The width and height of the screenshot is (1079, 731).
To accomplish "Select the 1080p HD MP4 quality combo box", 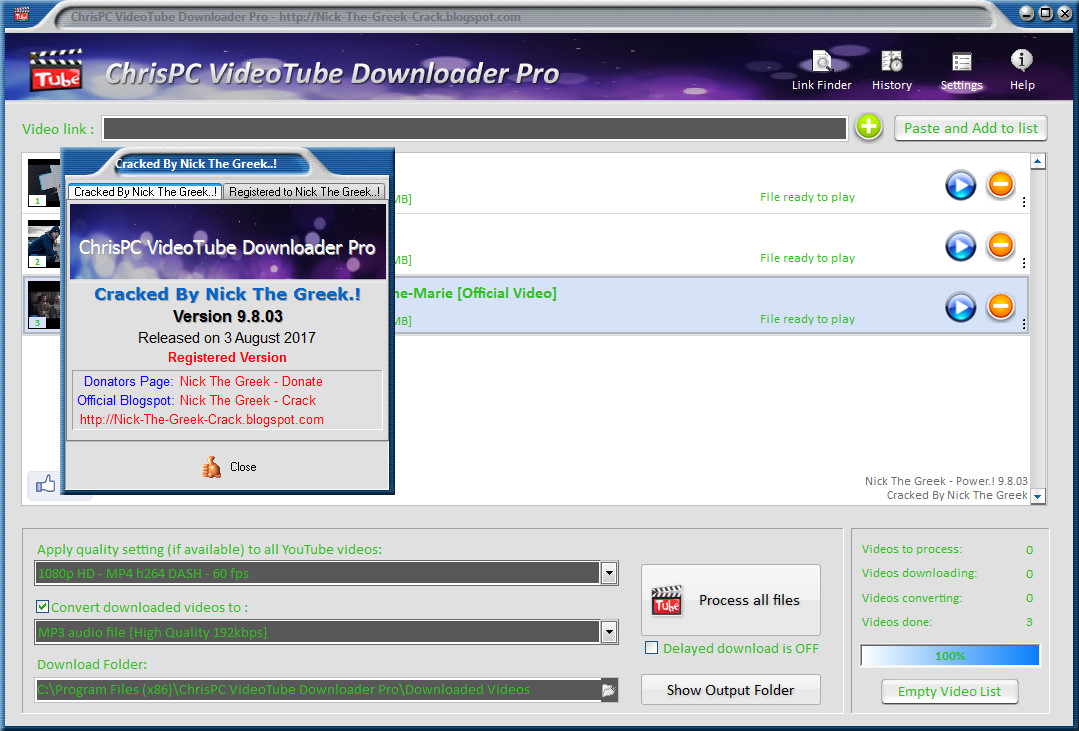I will 325,573.
